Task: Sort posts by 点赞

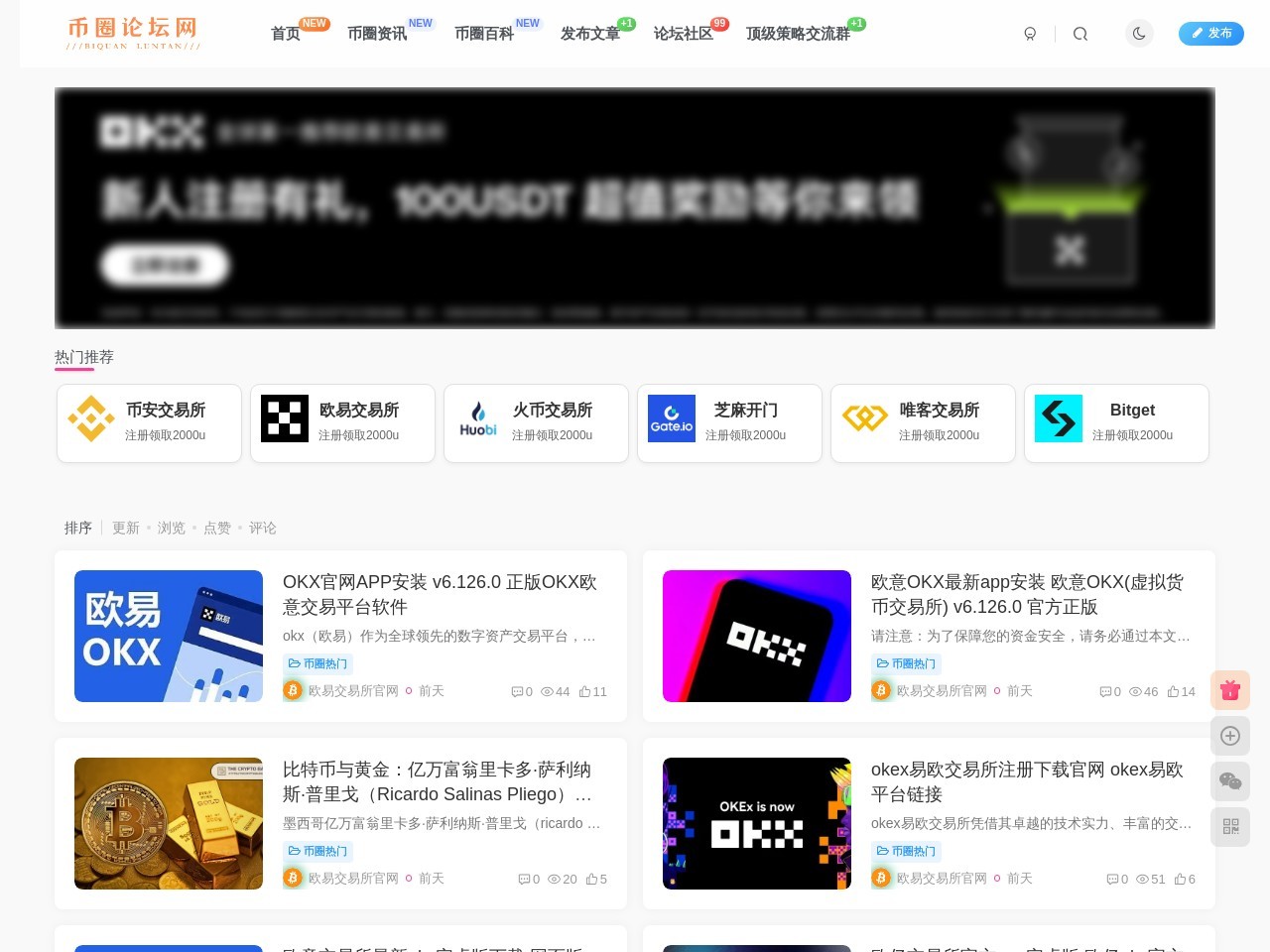Action: point(217,529)
